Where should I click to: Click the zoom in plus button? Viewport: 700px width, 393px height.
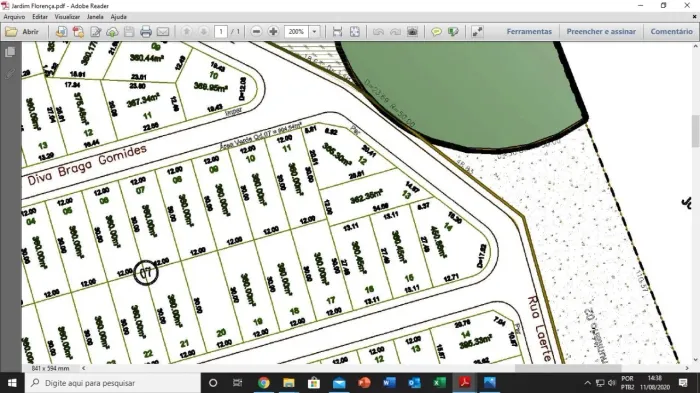pos(273,32)
